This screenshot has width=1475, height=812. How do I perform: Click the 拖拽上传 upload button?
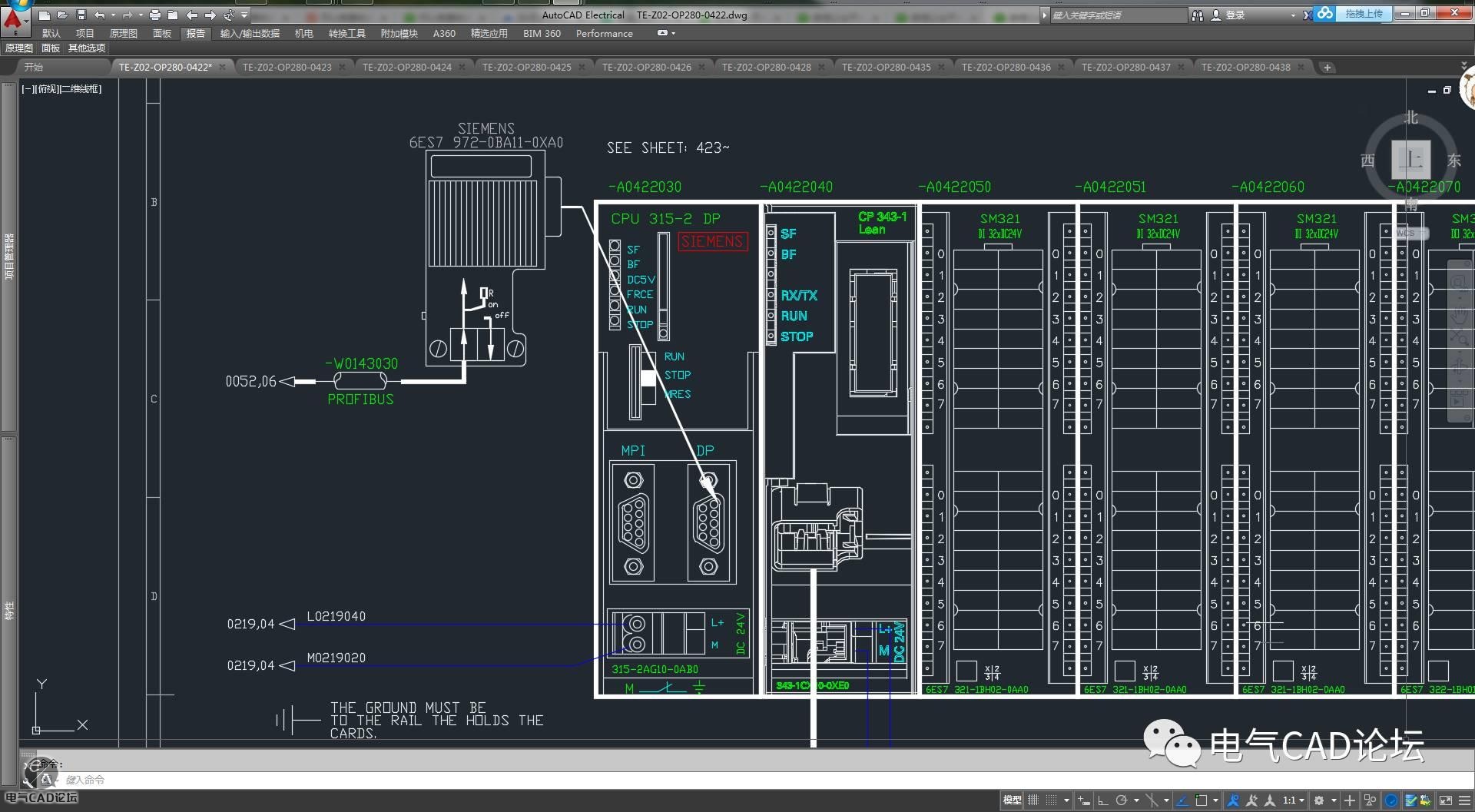coord(1364,14)
